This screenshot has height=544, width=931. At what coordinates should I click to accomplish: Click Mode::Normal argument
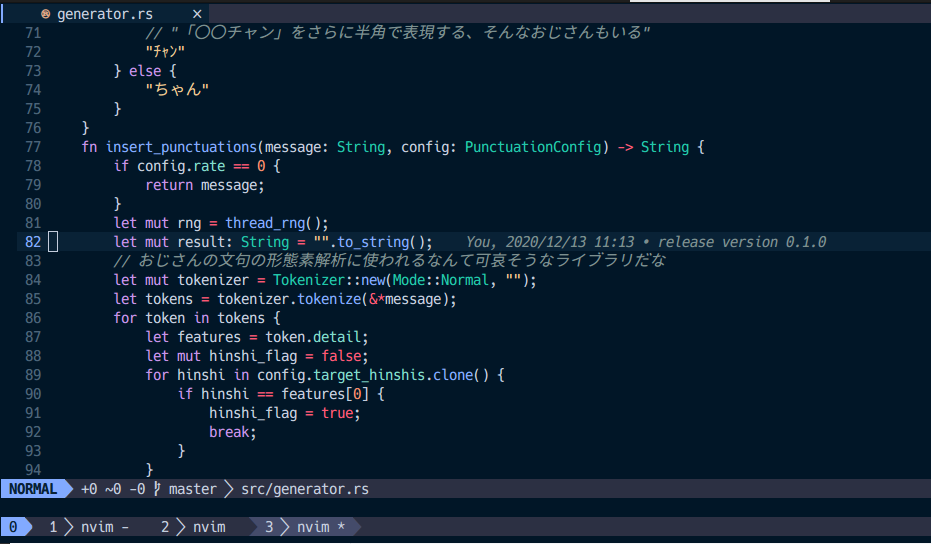(x=441, y=280)
